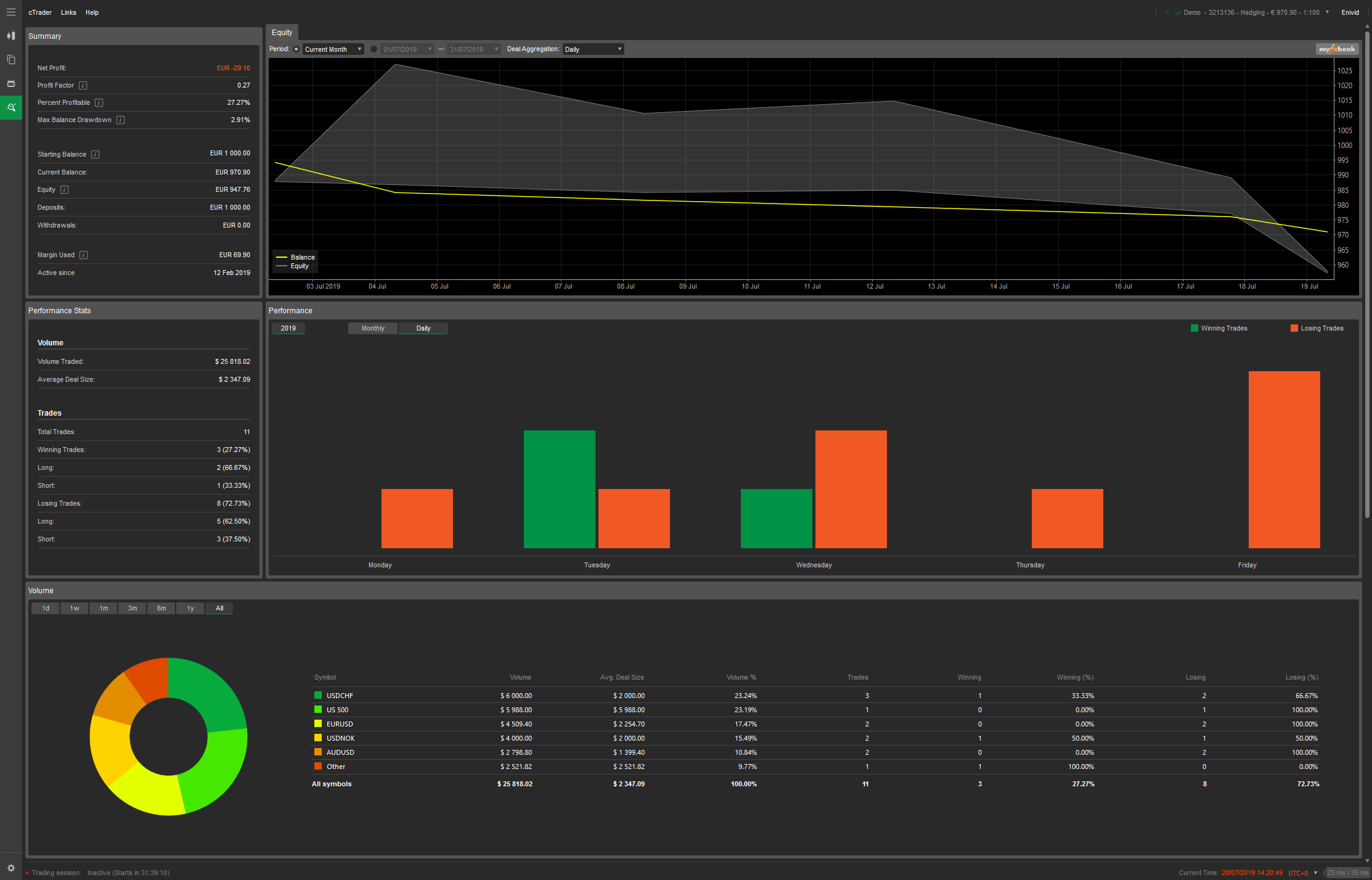Select the Equity tab
The height and width of the screenshot is (880, 1372).
coord(282,33)
